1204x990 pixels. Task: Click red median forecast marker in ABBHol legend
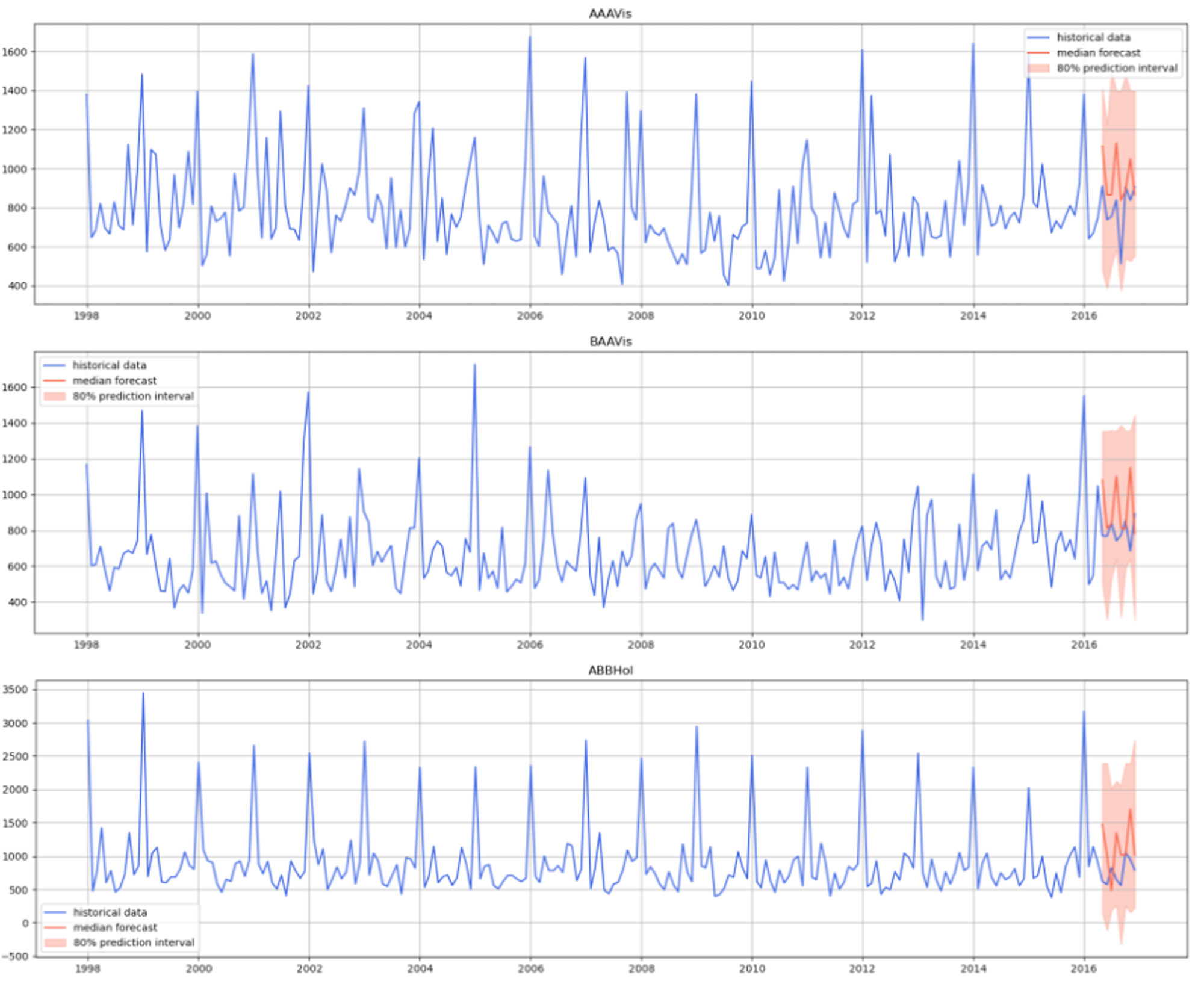coord(55,927)
